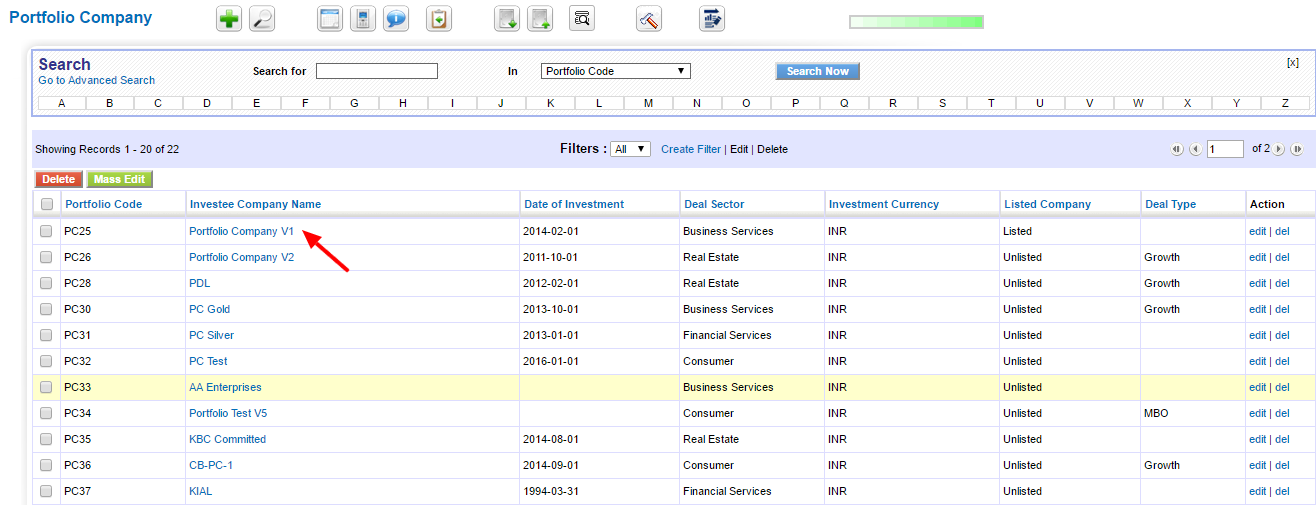Click the Financial Services cell for PC31

[x=727, y=335]
